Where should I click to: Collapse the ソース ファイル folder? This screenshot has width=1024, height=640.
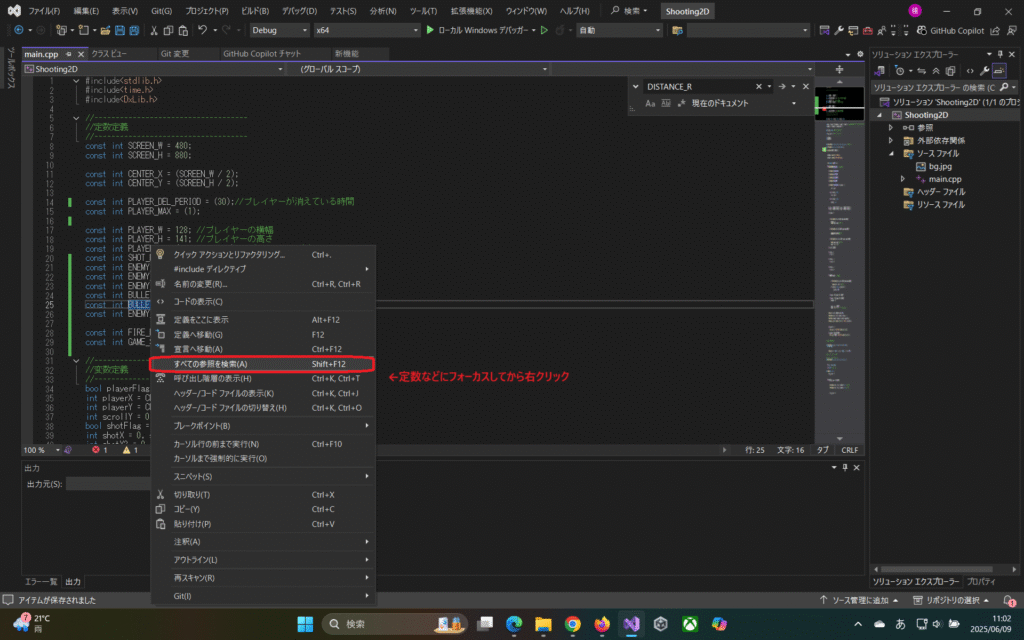pos(890,153)
